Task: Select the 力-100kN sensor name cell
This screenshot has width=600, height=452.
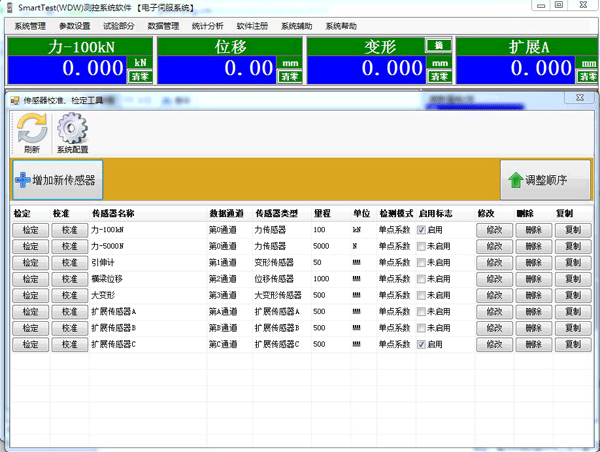Action: coord(148,230)
